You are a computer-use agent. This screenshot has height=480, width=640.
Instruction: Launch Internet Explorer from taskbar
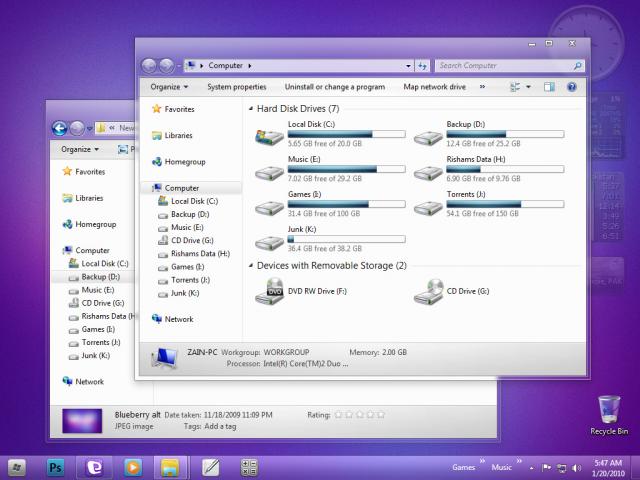[x=94, y=467]
